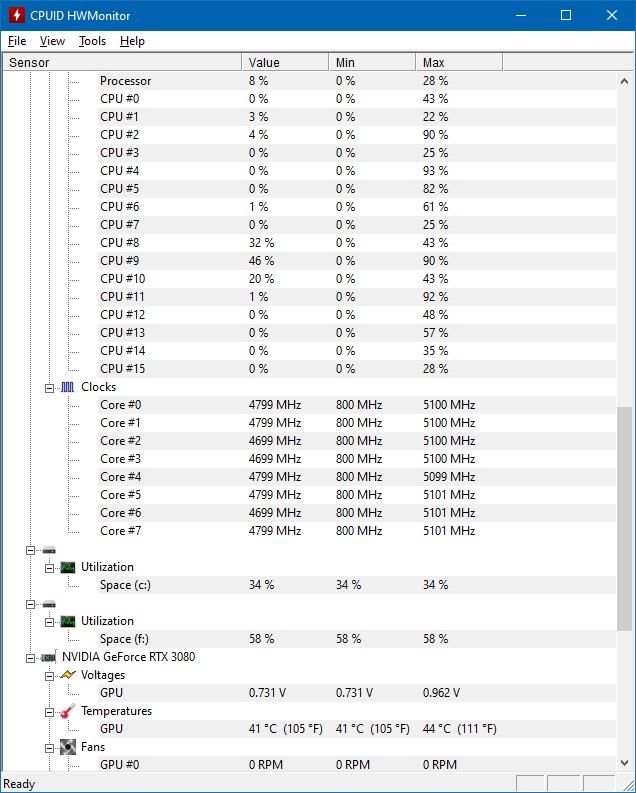636x793 pixels.
Task: Click the Temperatures thermometer icon
Action: (68, 712)
